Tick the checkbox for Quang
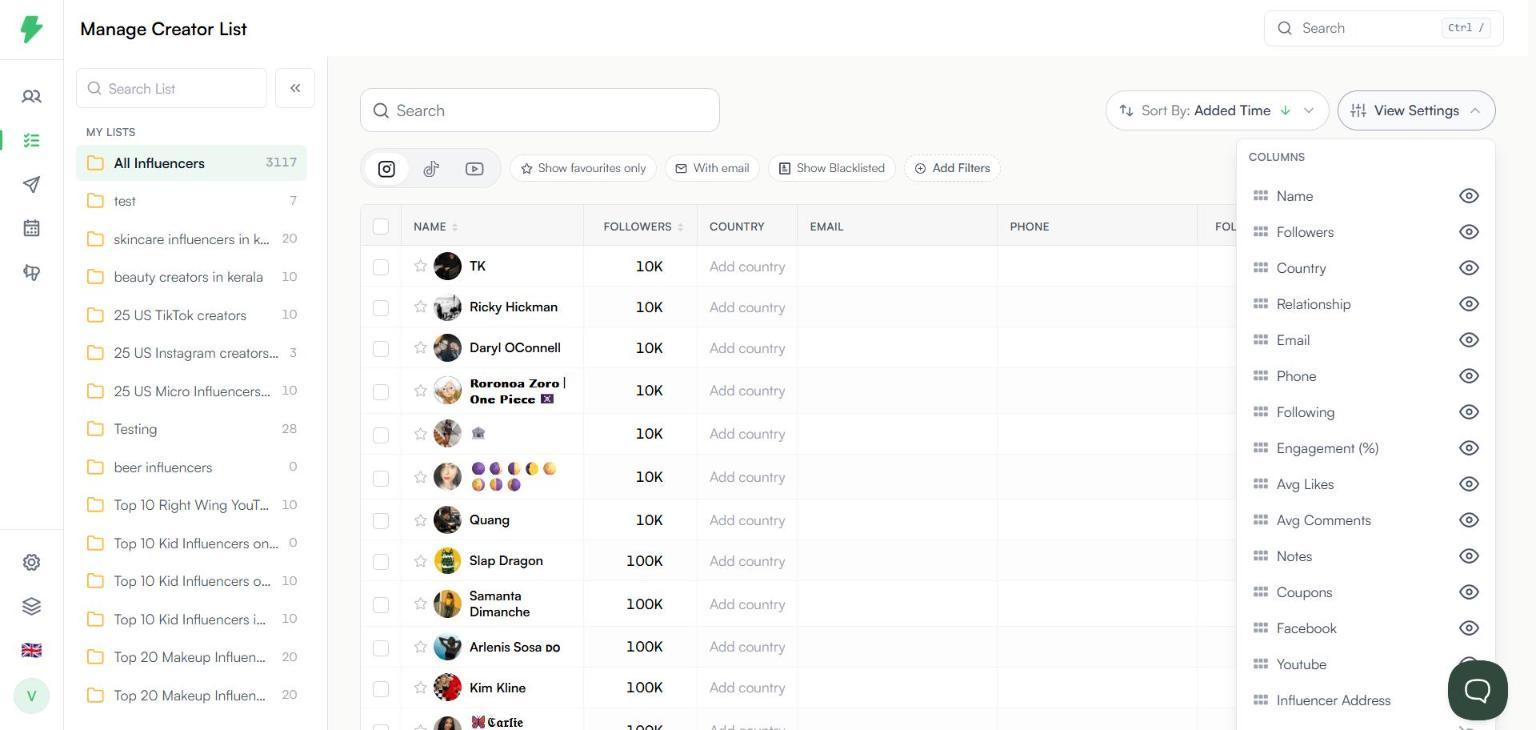Viewport: 1536px width, 730px height. 381,521
